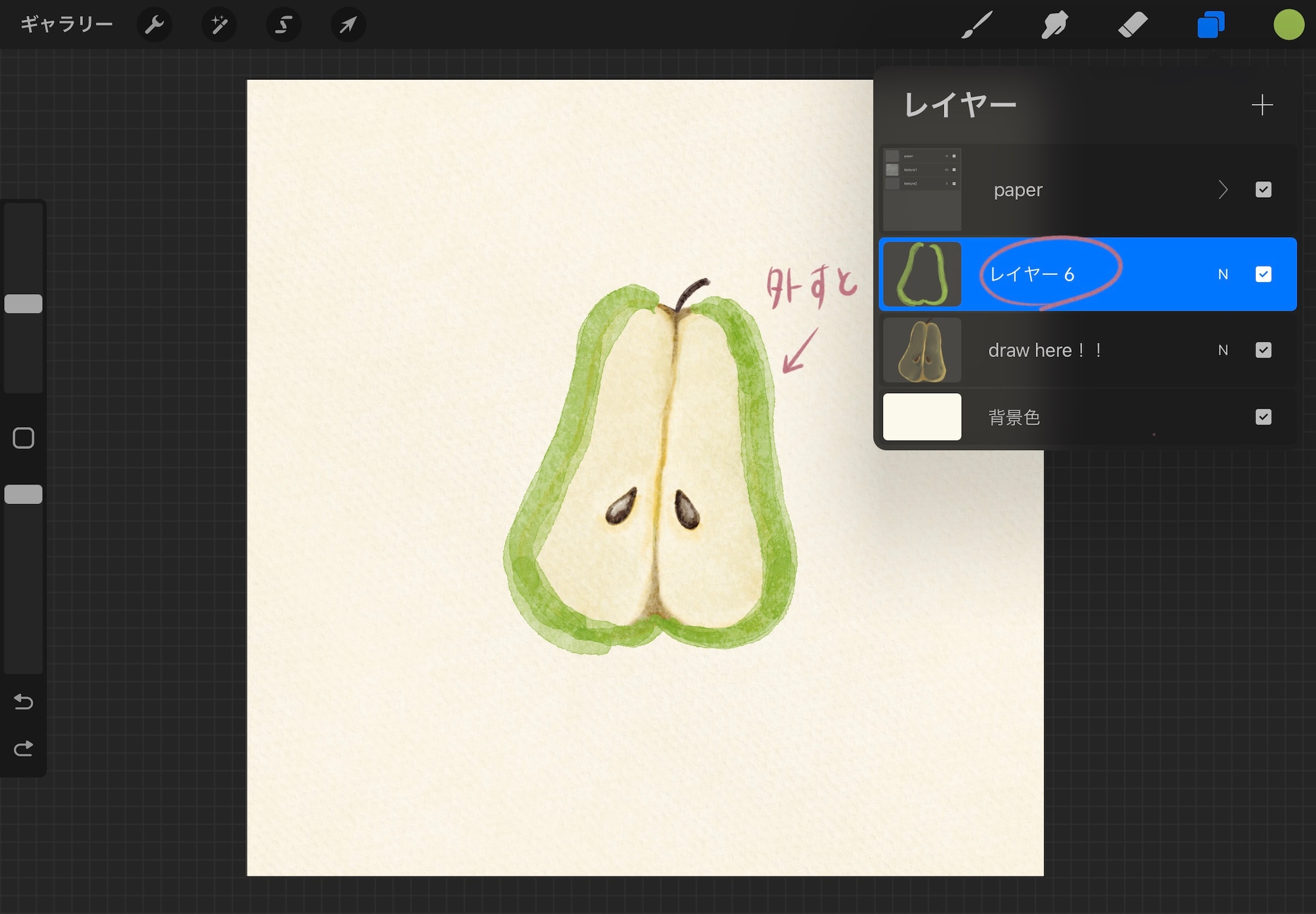
Task: Select the 背景色 layer label
Action: (x=1014, y=417)
